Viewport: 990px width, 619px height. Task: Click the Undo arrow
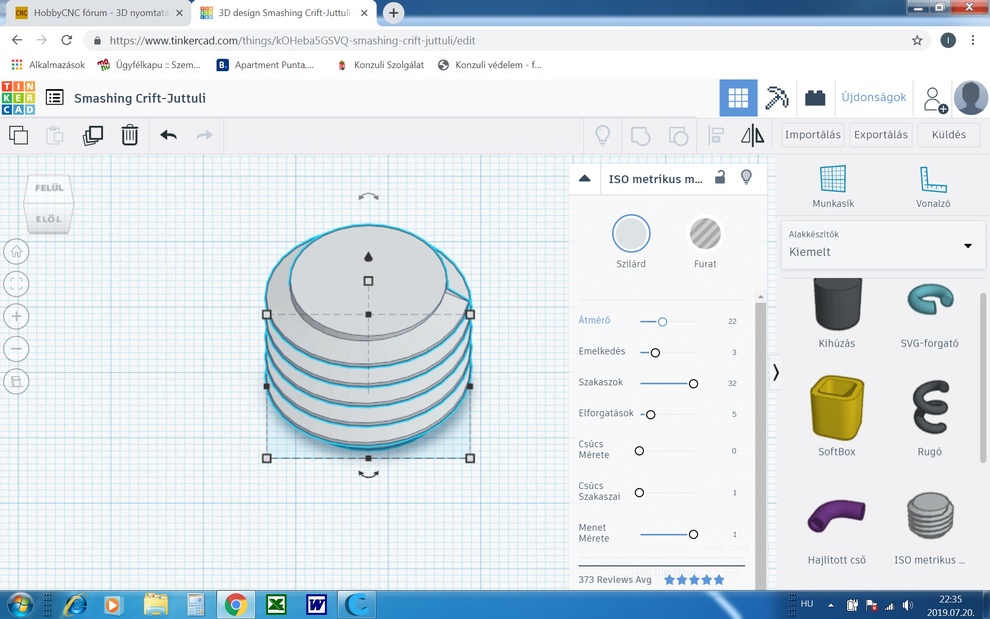168,135
